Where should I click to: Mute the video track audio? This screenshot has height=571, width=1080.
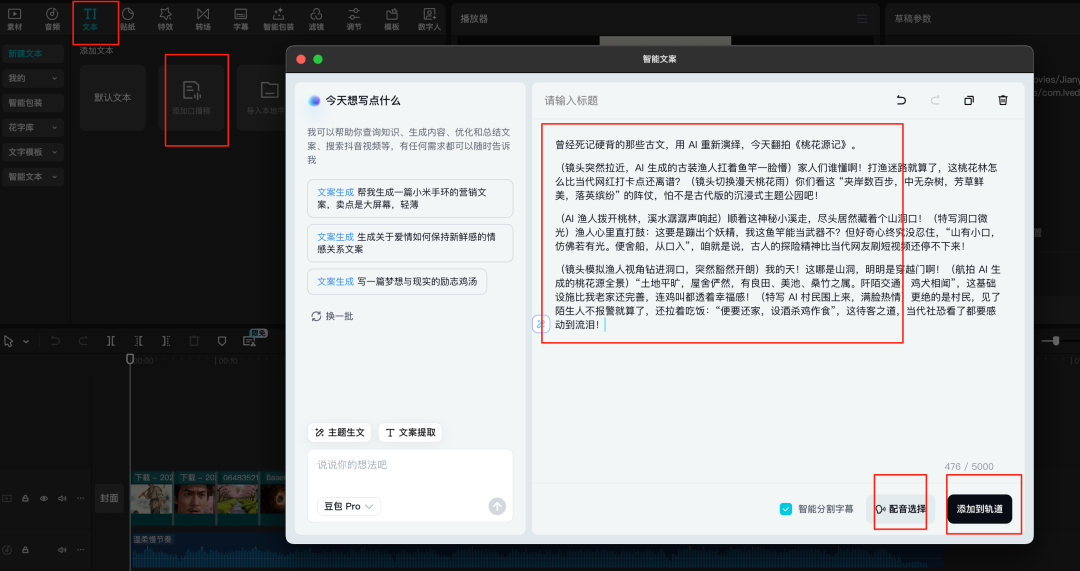click(x=61, y=498)
